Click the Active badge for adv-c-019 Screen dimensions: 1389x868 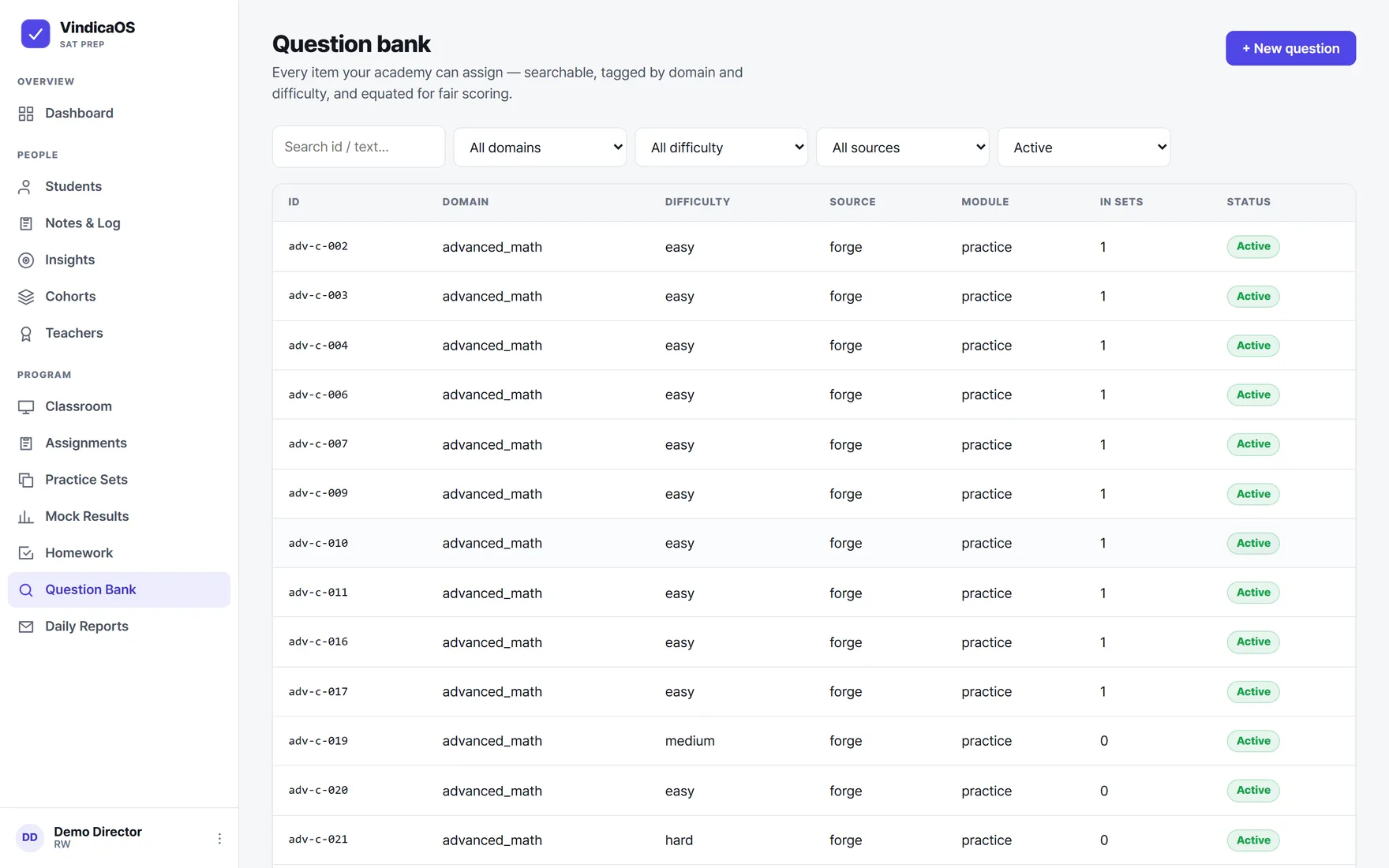[1253, 741]
